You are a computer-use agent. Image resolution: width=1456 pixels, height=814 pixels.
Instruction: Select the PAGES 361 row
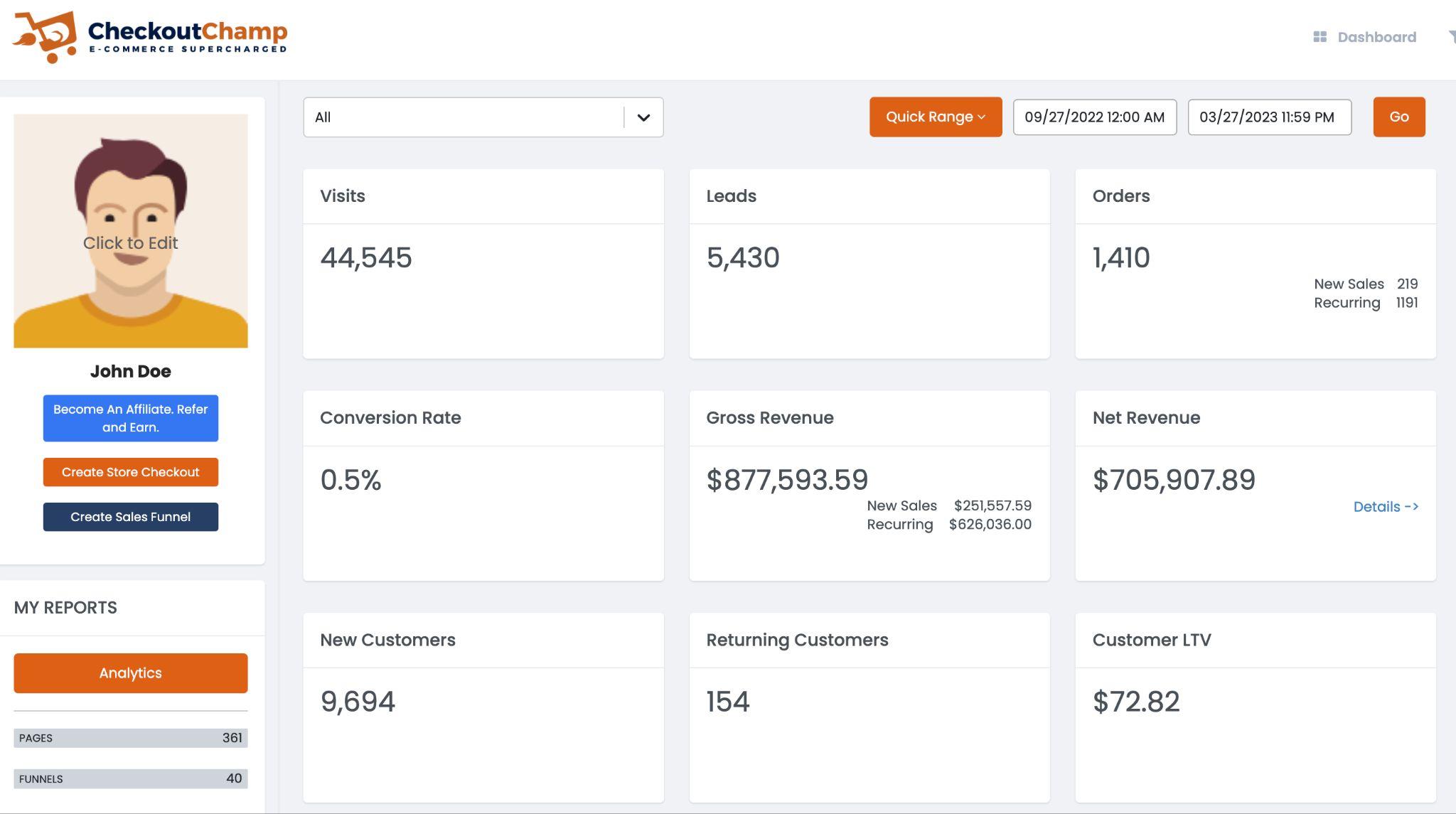point(131,738)
